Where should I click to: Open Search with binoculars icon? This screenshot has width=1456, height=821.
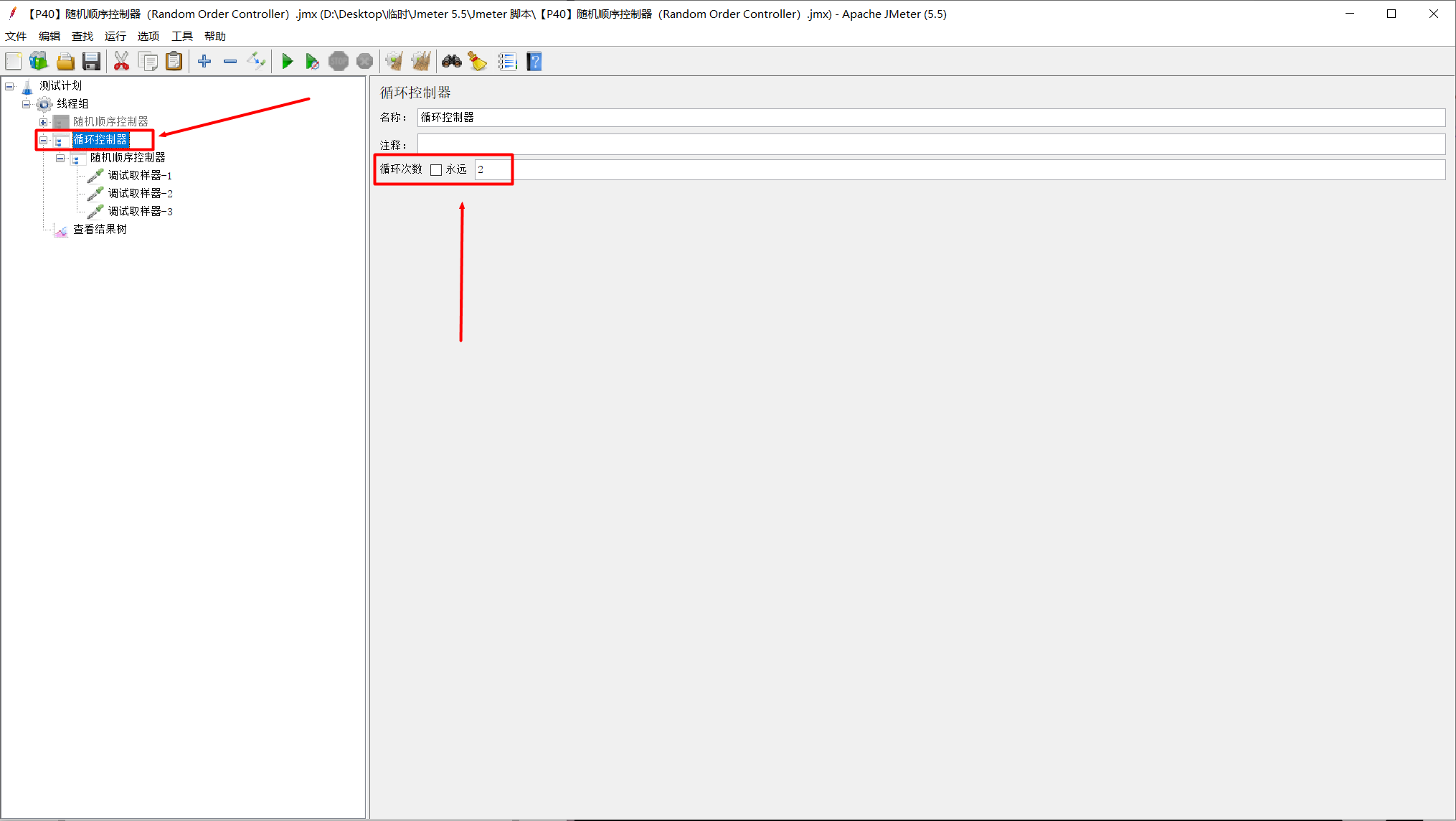click(452, 62)
